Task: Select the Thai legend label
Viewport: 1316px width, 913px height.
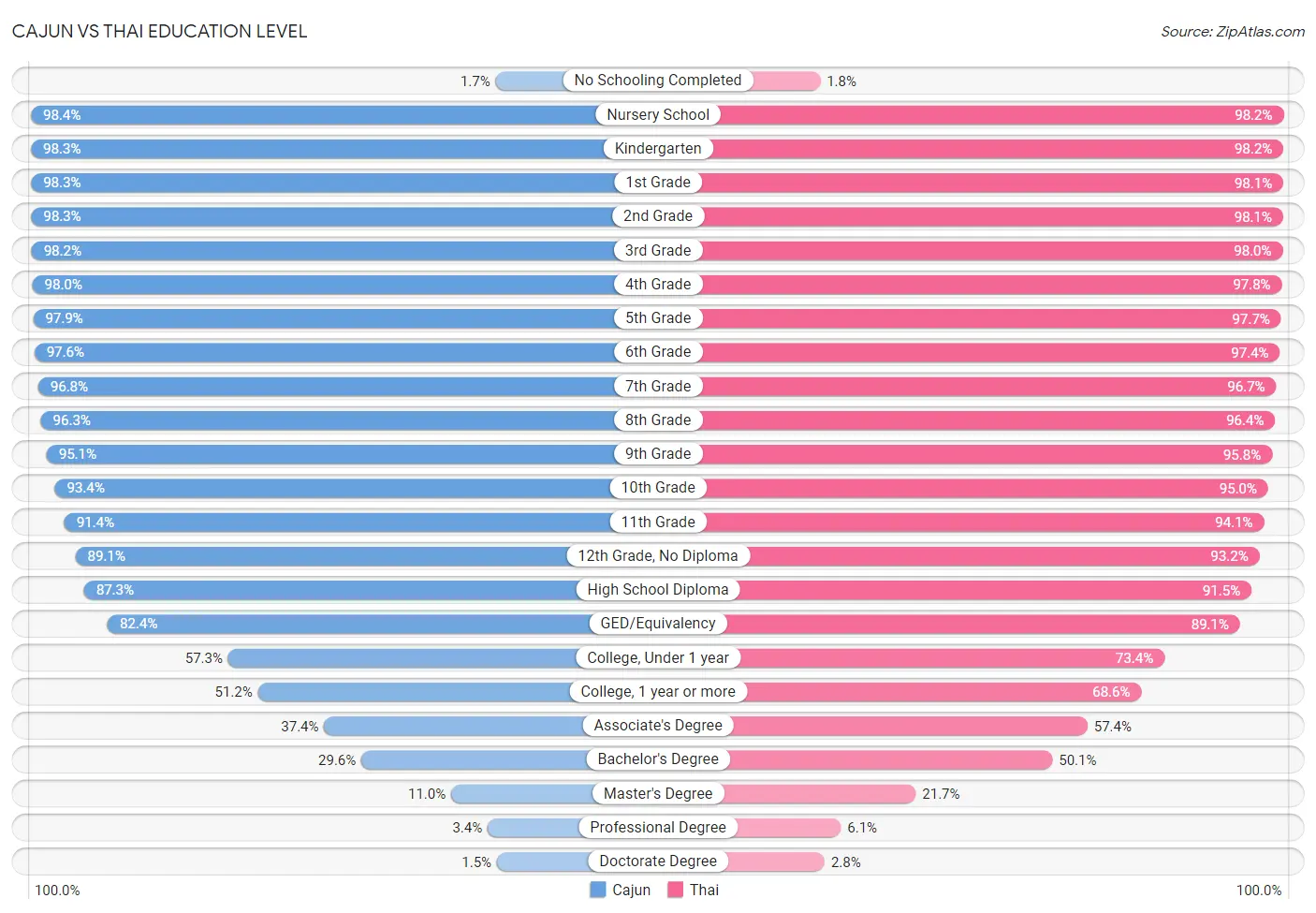Action: point(704,890)
